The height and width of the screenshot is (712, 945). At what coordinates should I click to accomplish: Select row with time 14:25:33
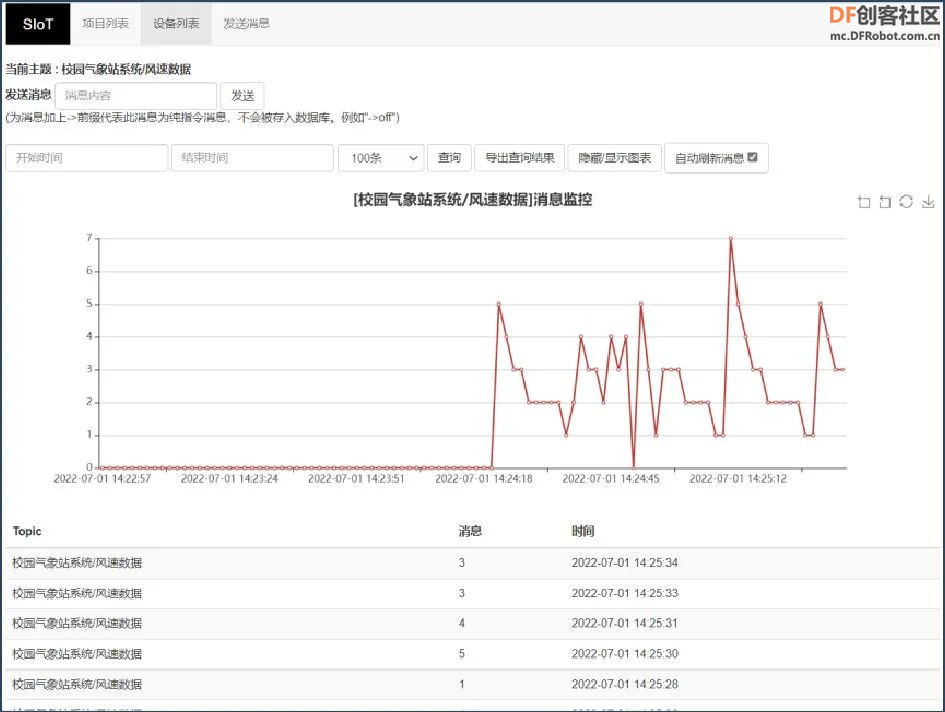(x=472, y=594)
